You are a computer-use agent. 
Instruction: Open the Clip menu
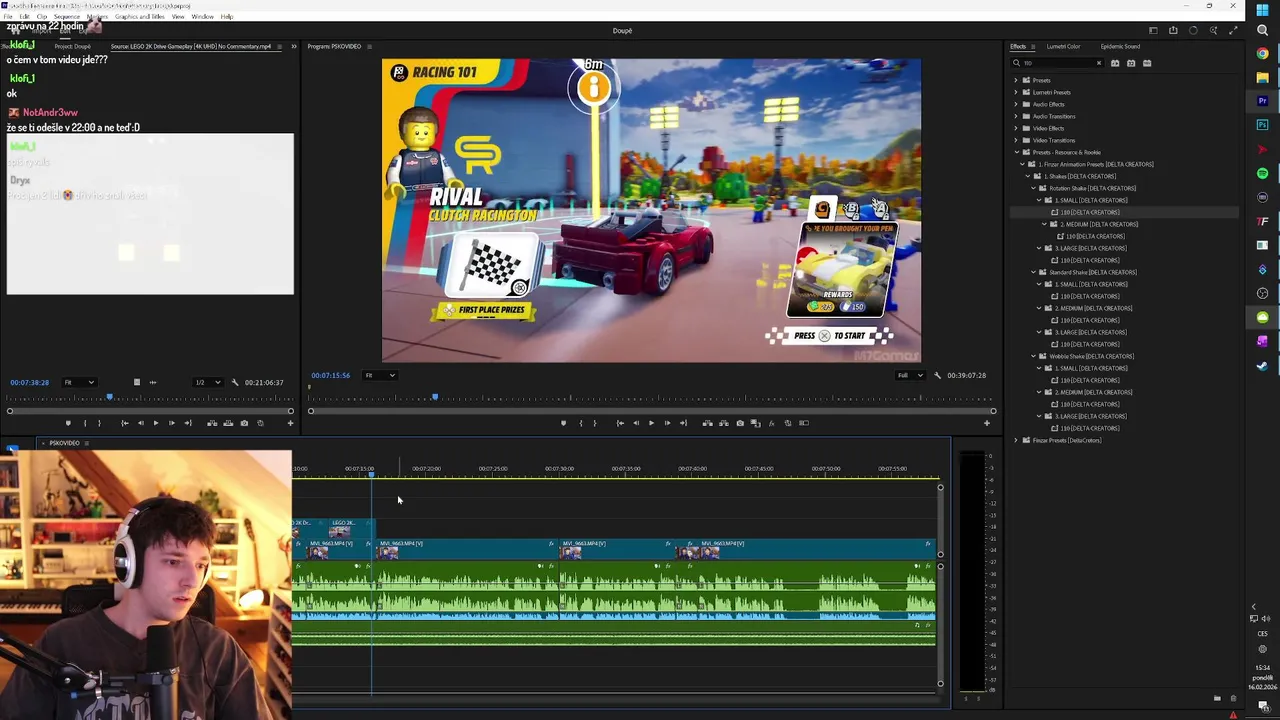[42, 17]
